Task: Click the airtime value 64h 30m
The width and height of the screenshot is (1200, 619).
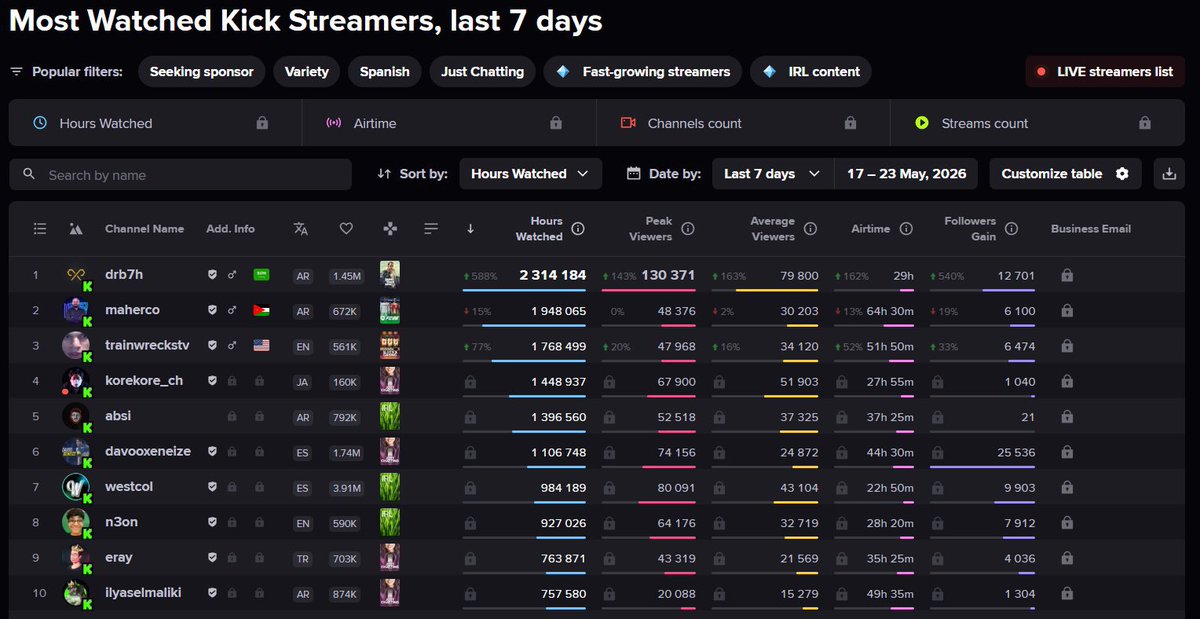Action: tap(889, 311)
